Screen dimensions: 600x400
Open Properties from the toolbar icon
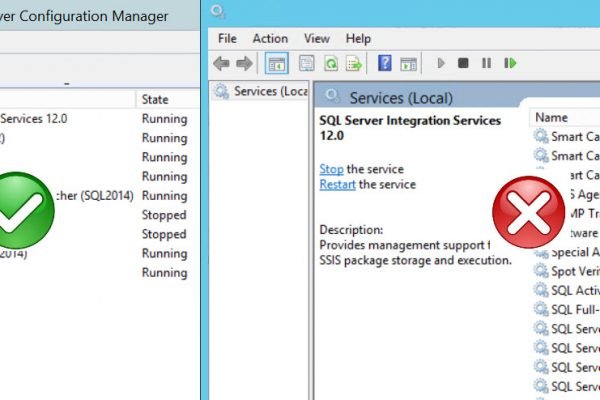[x=306, y=64]
